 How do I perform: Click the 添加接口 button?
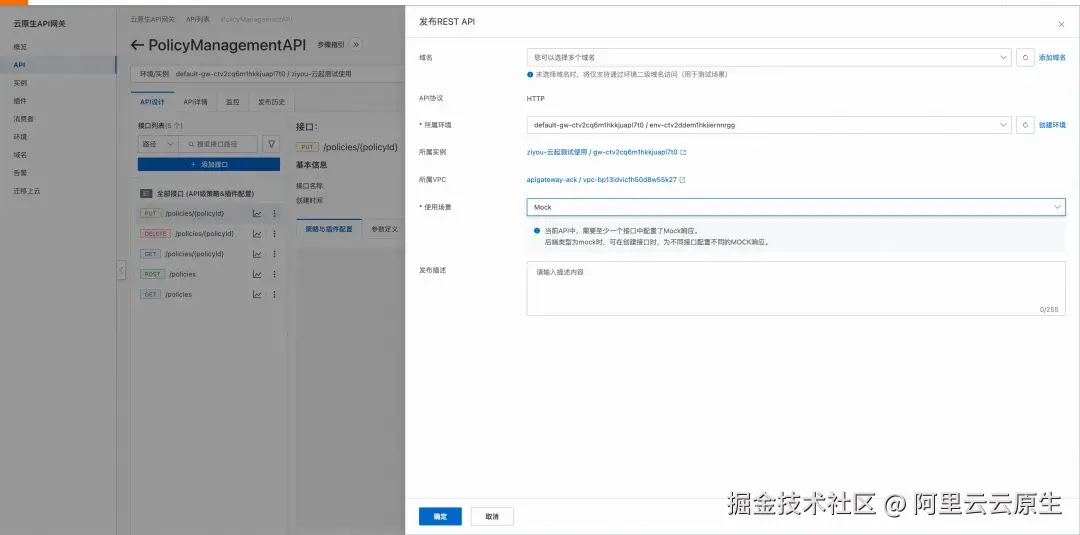pyautogui.click(x=209, y=165)
